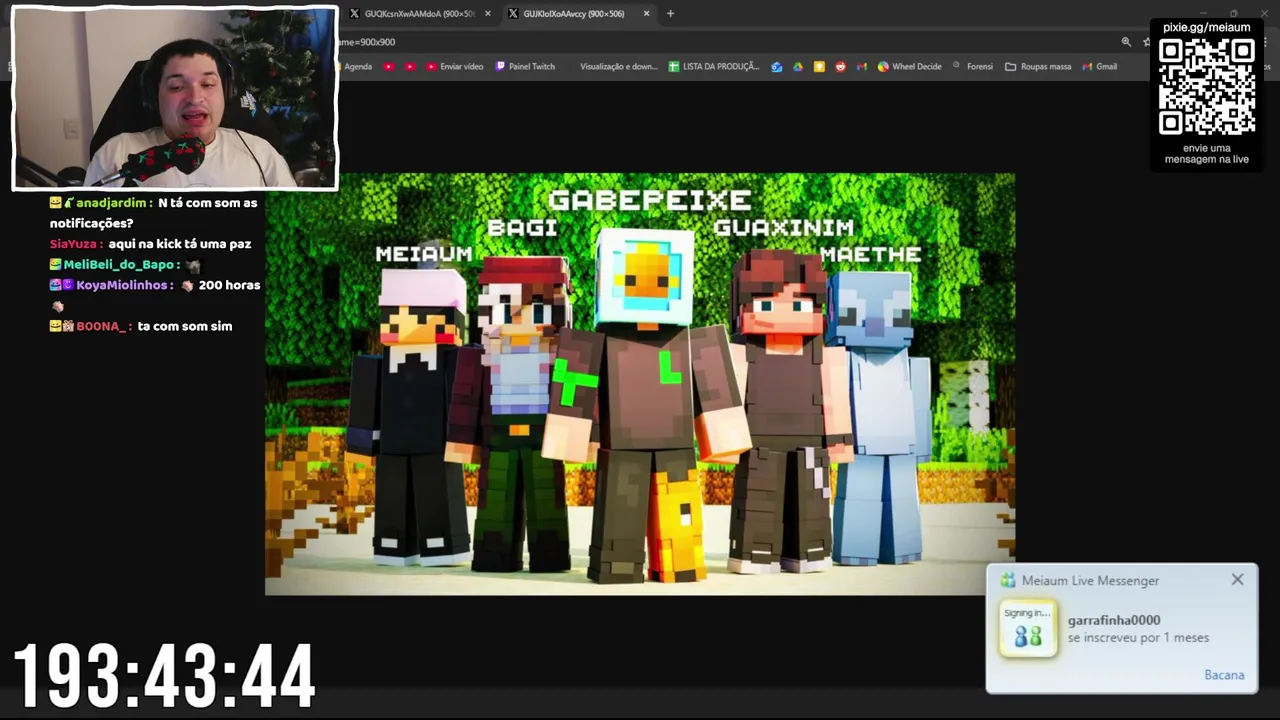The width and height of the screenshot is (1280, 720).
Task: Open the Wheel Decide bookmark
Action: pos(909,67)
